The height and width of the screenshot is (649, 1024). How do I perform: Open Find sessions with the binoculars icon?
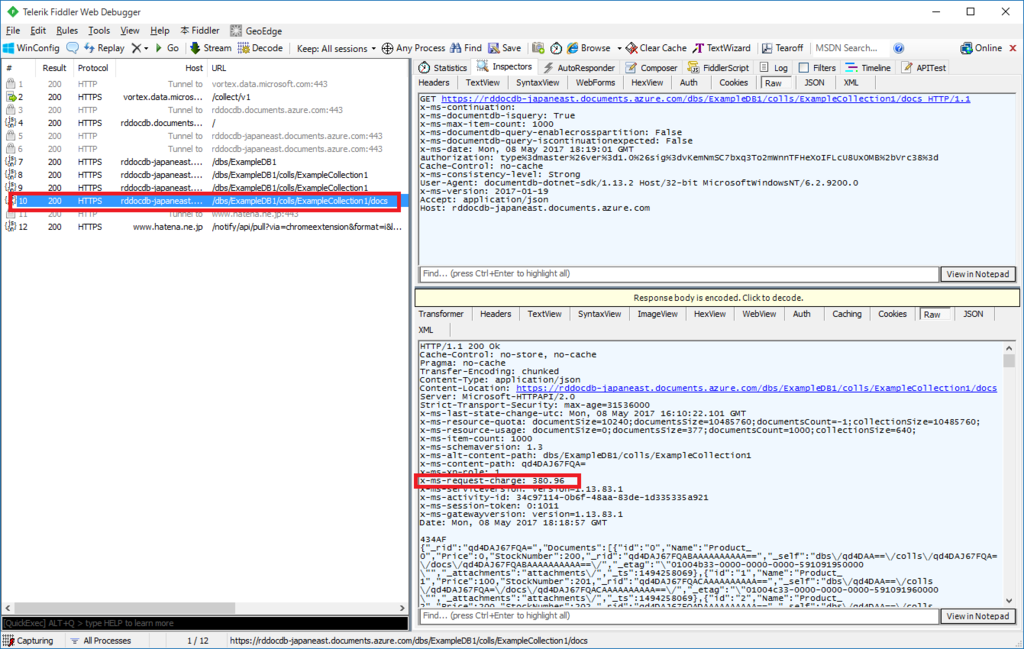click(x=466, y=48)
